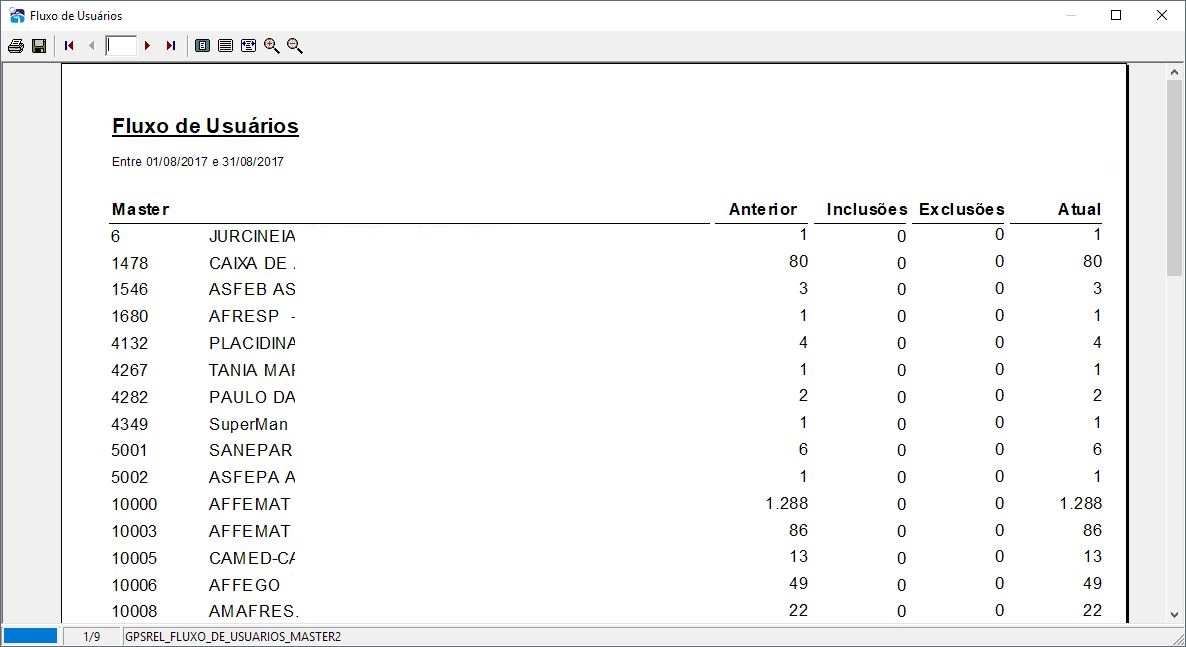Advance to the next report page
Viewport: 1186px width, 647px height.
147,46
